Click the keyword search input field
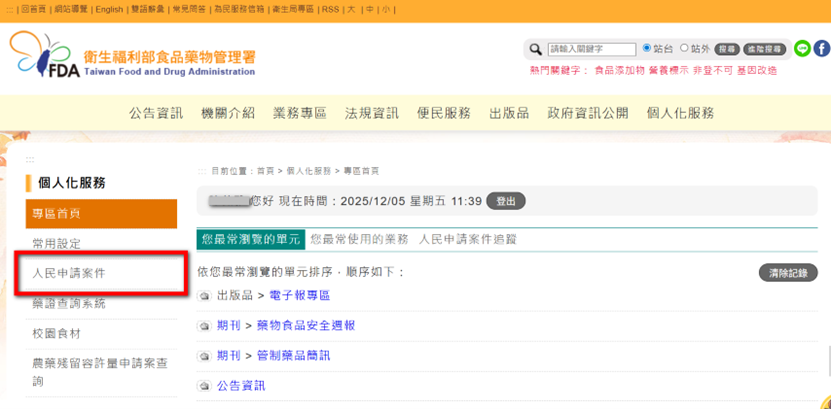 click(x=592, y=49)
